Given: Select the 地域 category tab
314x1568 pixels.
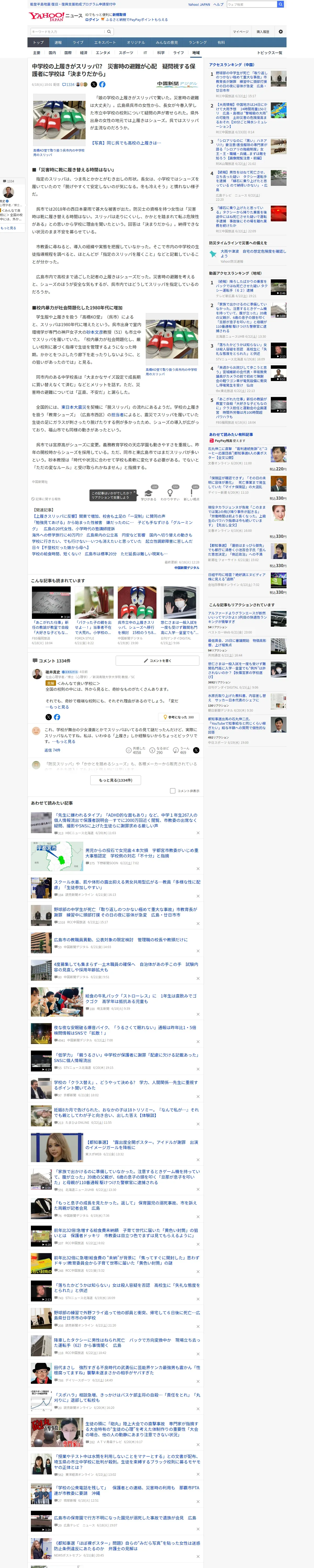Looking at the screenshot, I should point(196,53).
